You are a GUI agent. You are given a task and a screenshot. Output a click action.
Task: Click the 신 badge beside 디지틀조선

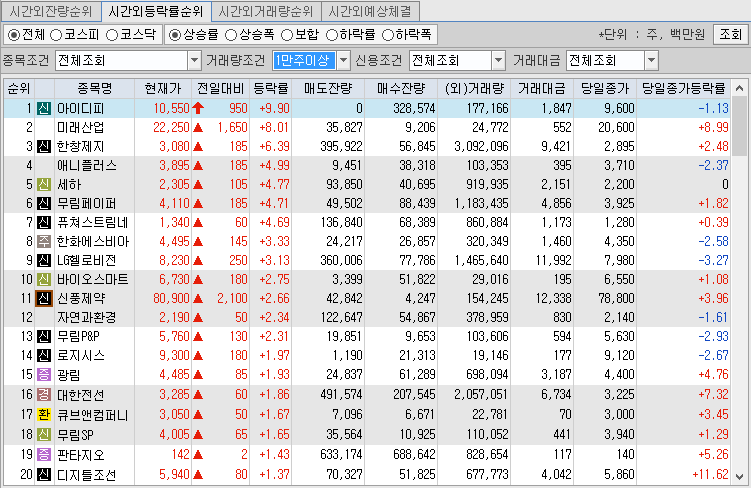(x=44, y=475)
